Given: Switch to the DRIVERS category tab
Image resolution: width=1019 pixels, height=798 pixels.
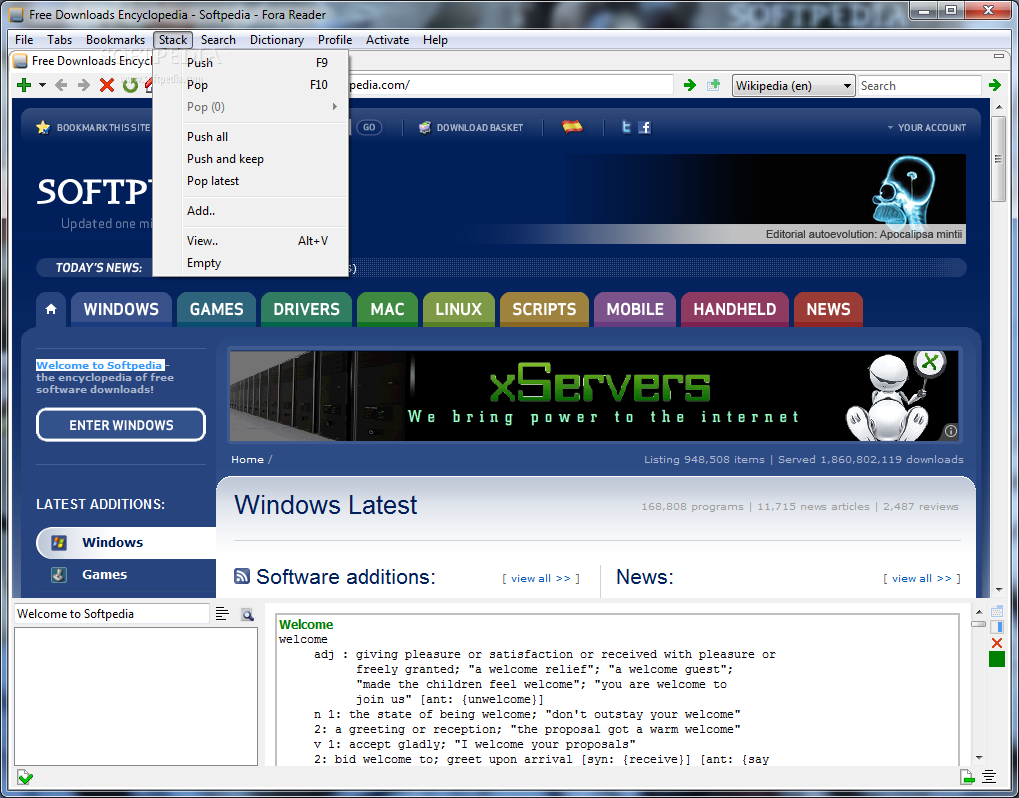Looking at the screenshot, I should [306, 309].
